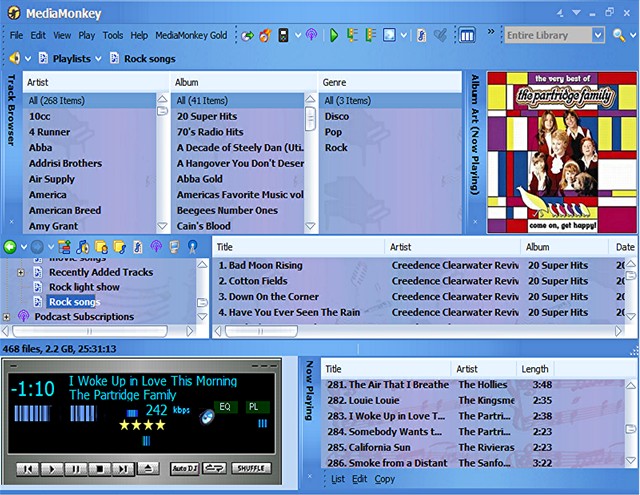
Task: Click the flame disc burn icon
Action: 265,36
